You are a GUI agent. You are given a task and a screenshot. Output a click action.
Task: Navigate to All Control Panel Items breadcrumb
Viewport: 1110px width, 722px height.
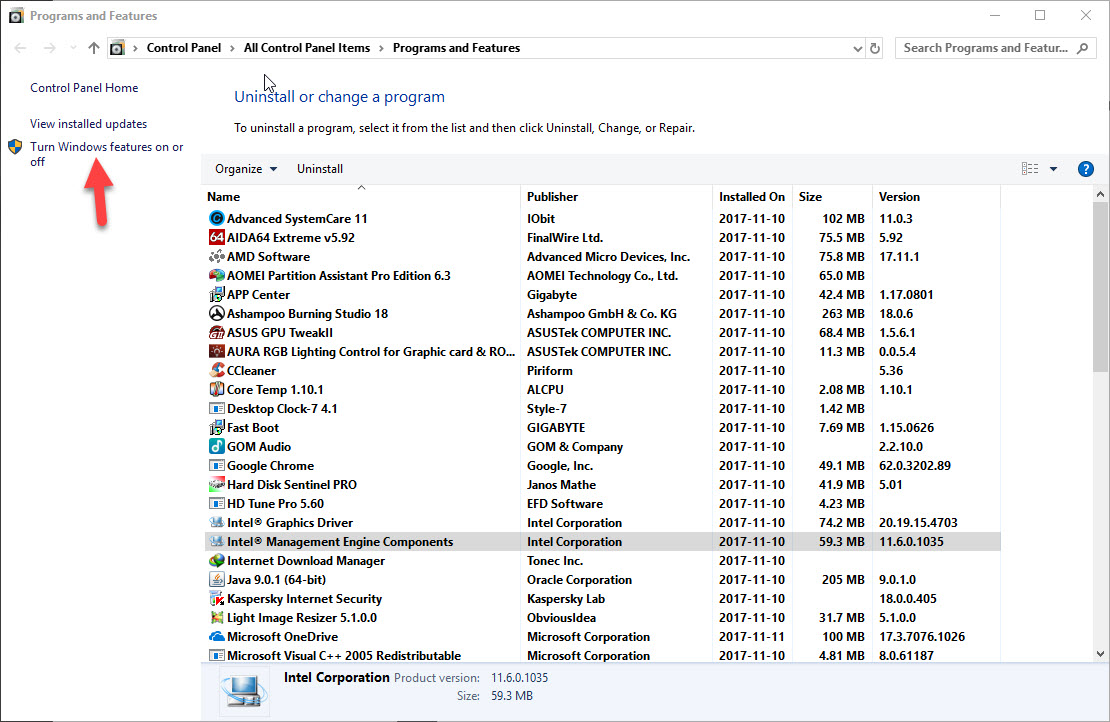[307, 48]
